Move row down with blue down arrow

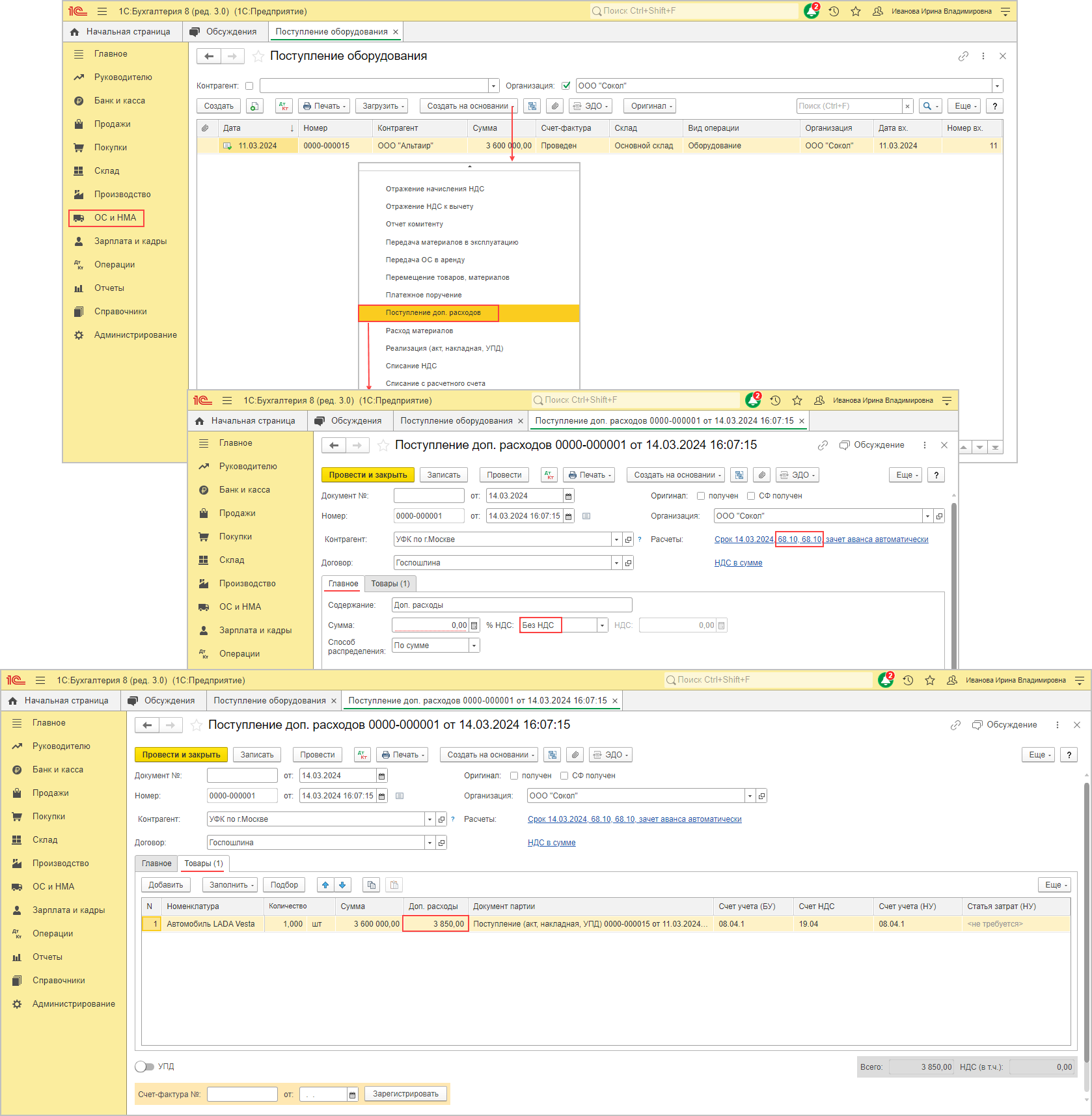[343, 885]
